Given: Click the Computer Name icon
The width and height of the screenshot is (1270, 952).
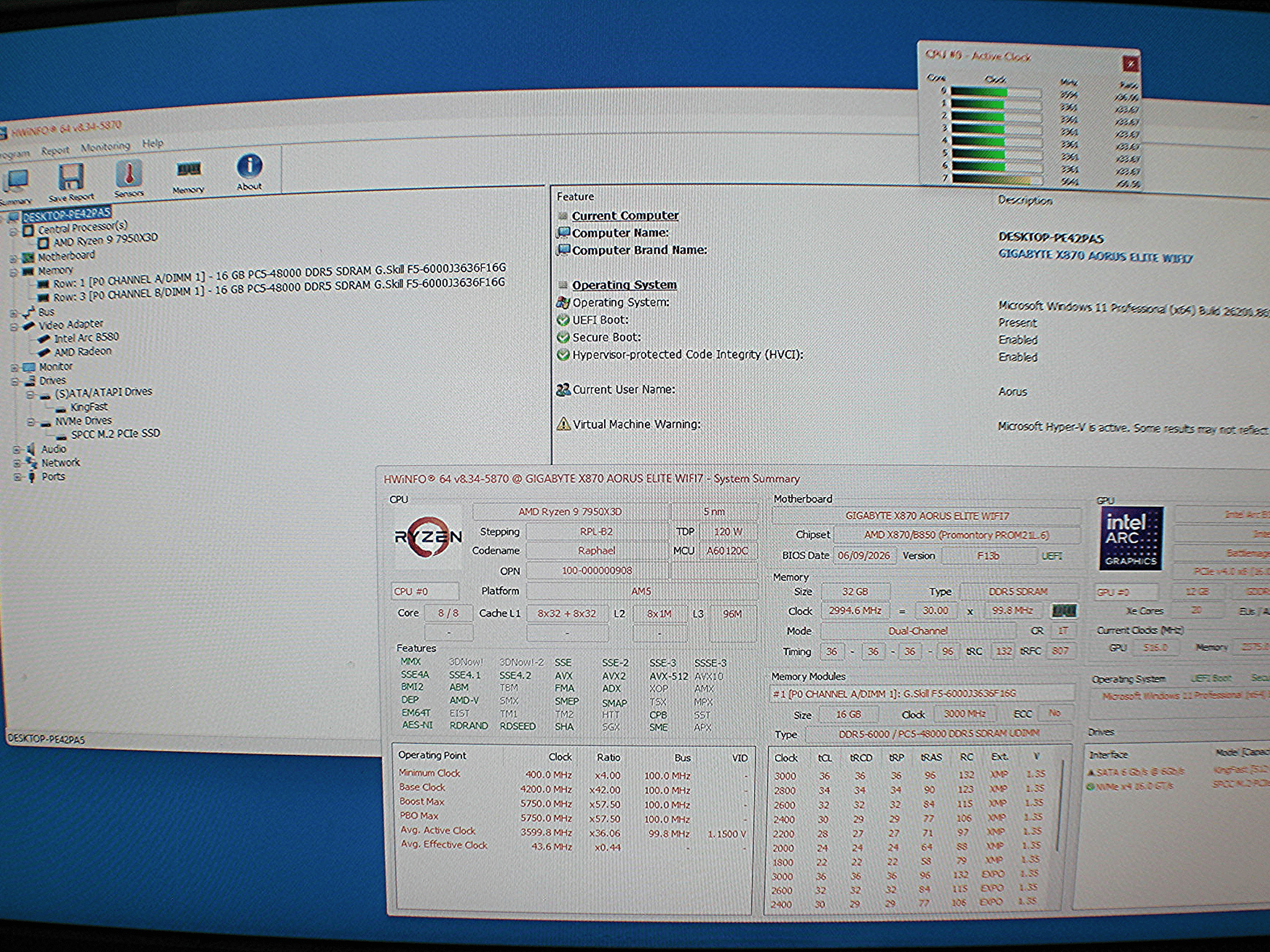Looking at the screenshot, I should pos(563,233).
